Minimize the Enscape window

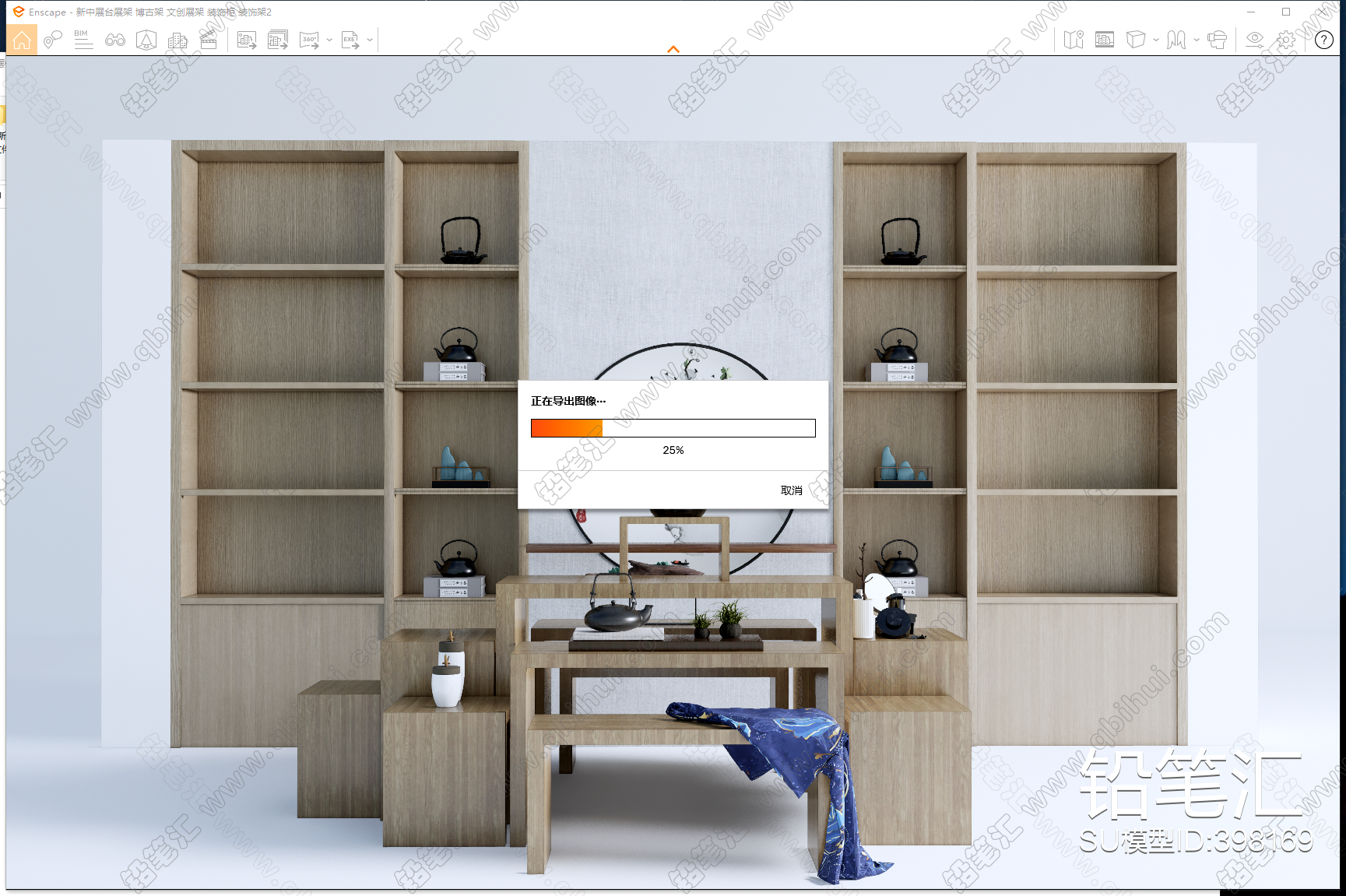pos(1251,12)
